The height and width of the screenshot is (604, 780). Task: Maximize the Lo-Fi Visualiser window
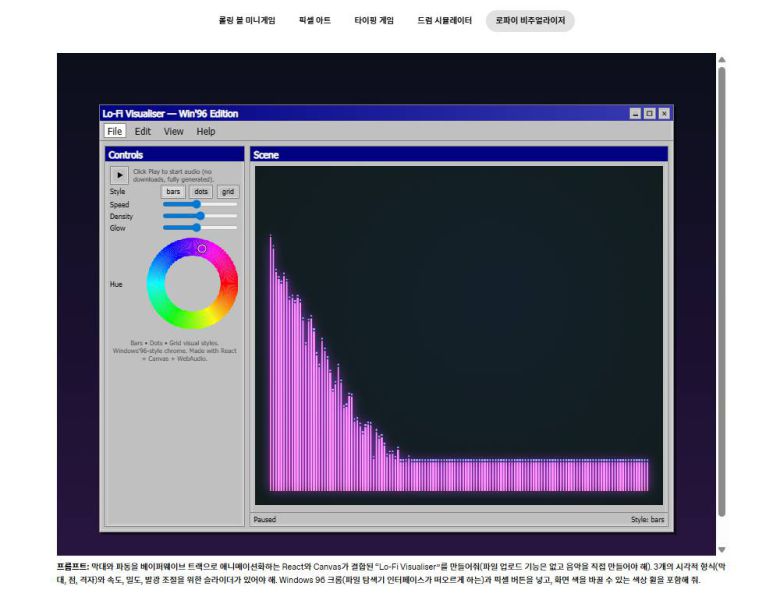point(649,114)
